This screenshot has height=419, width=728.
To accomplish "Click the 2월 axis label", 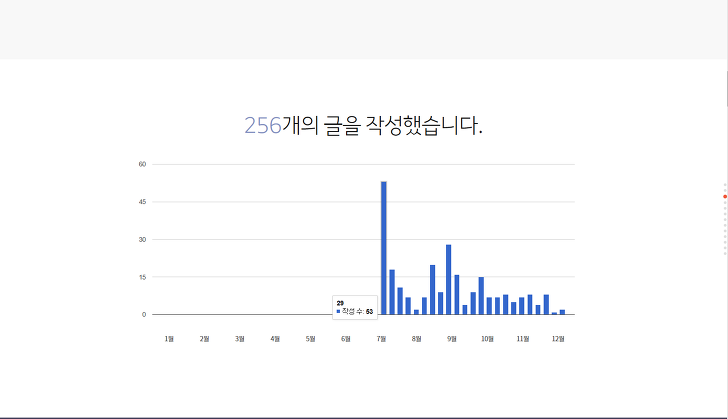I will (x=204, y=339).
